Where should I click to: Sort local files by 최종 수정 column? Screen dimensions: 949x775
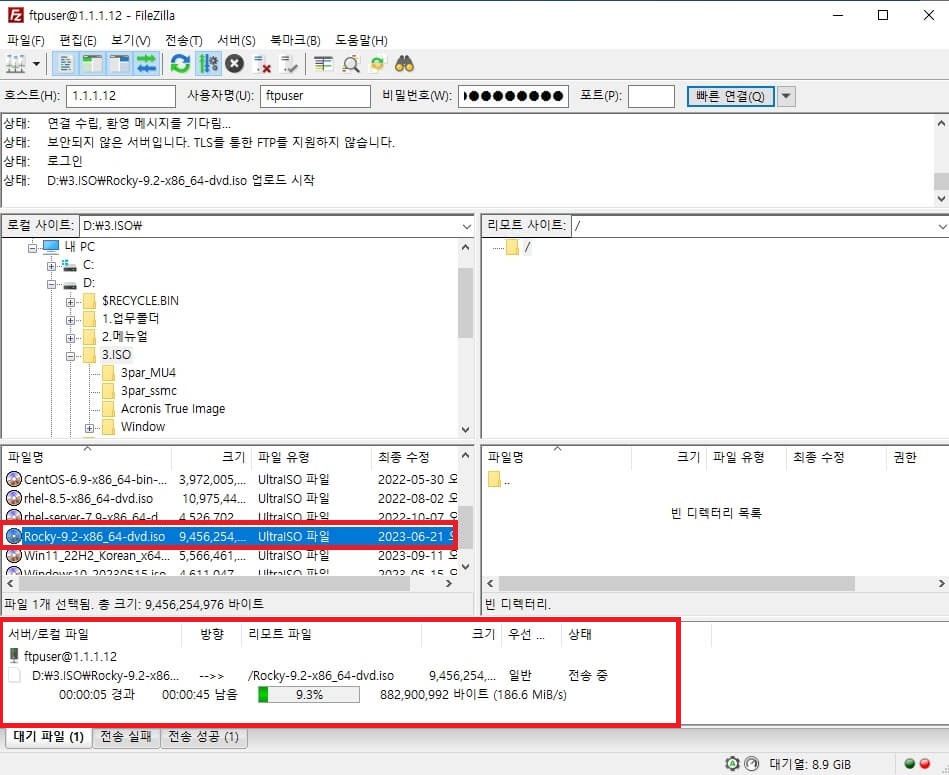415,457
